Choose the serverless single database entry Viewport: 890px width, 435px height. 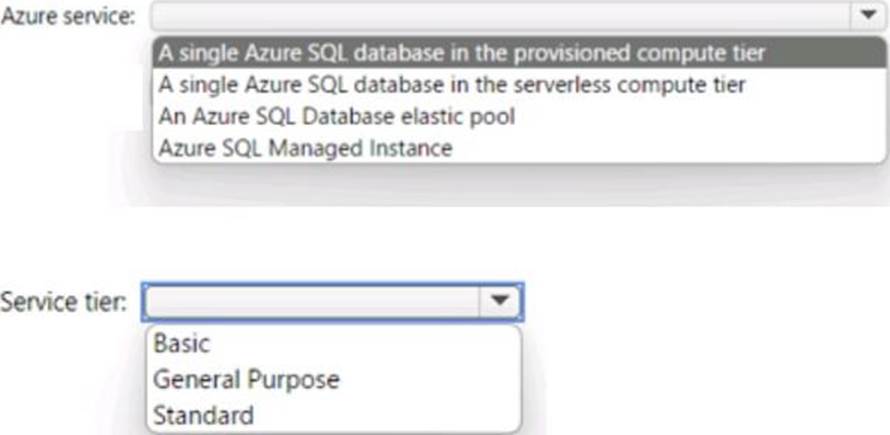[519, 85]
